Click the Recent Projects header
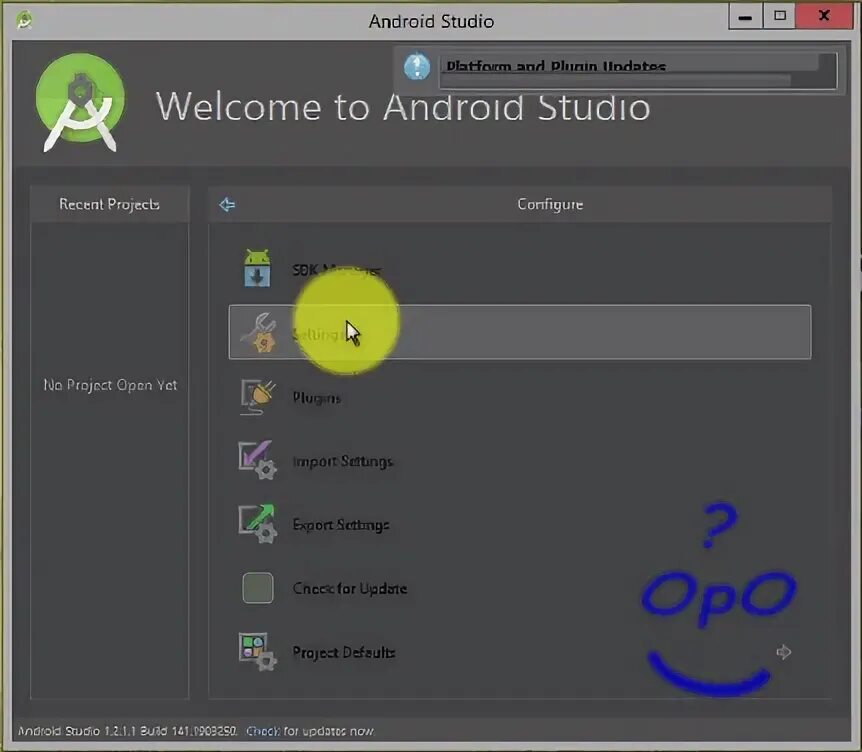 tap(109, 204)
